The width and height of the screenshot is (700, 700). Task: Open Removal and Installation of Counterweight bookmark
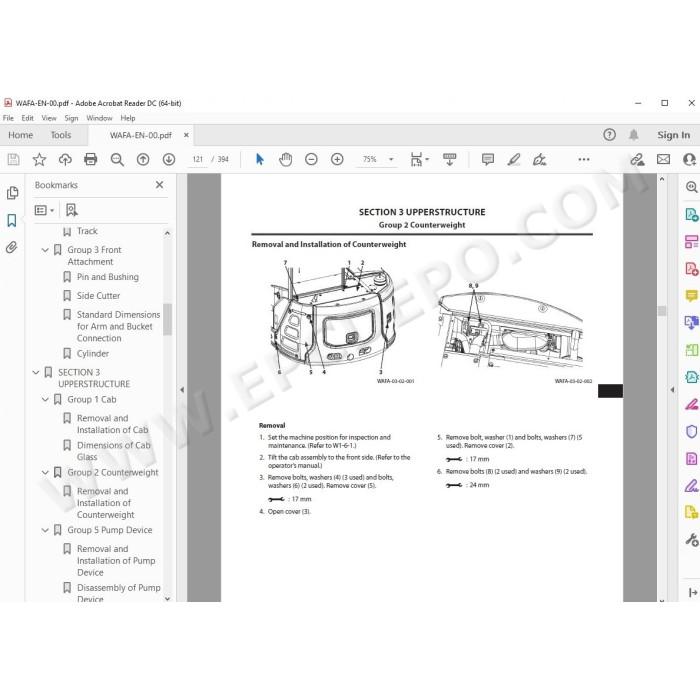click(106, 503)
